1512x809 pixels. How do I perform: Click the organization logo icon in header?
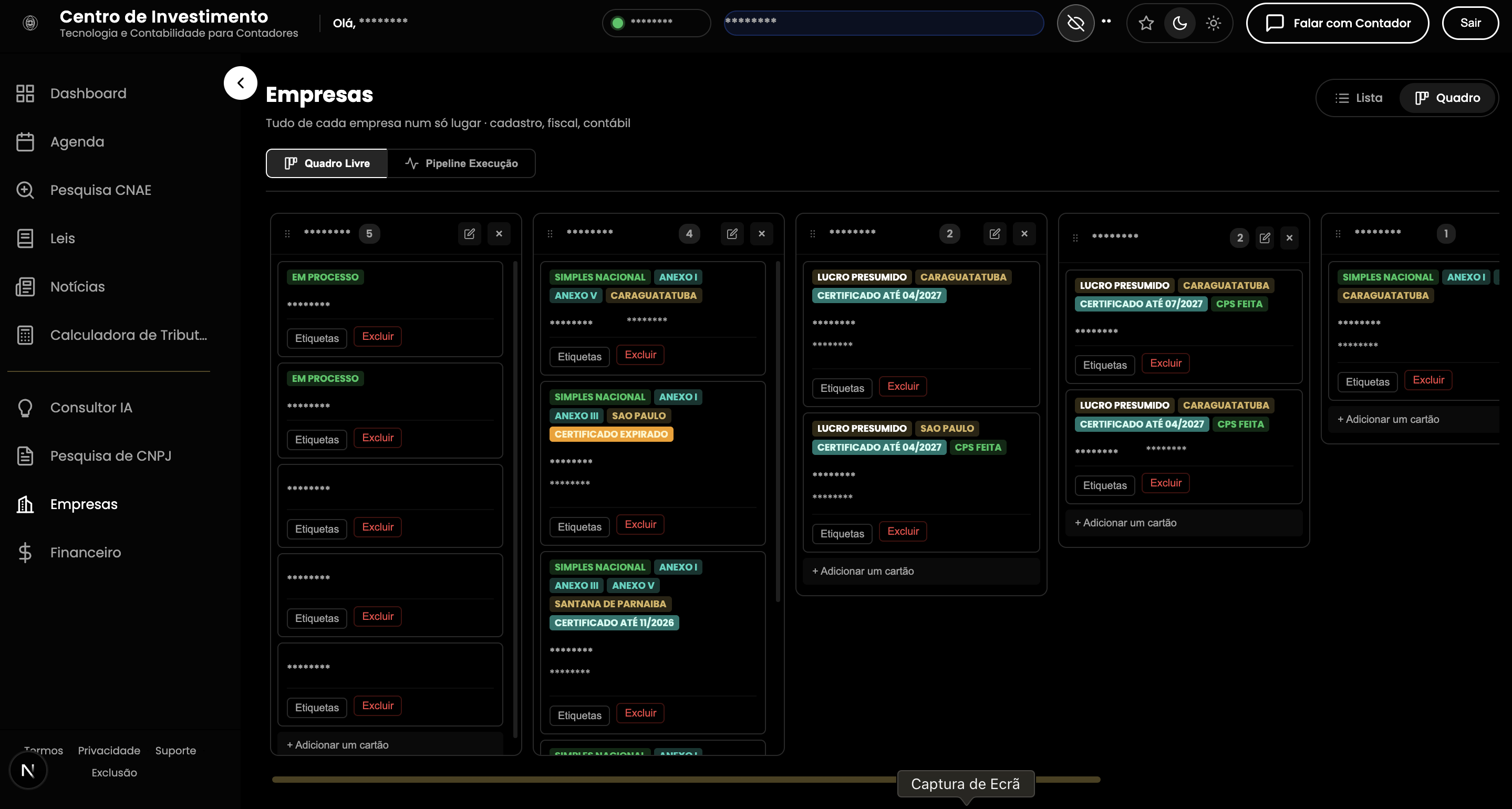pyautogui.click(x=30, y=23)
